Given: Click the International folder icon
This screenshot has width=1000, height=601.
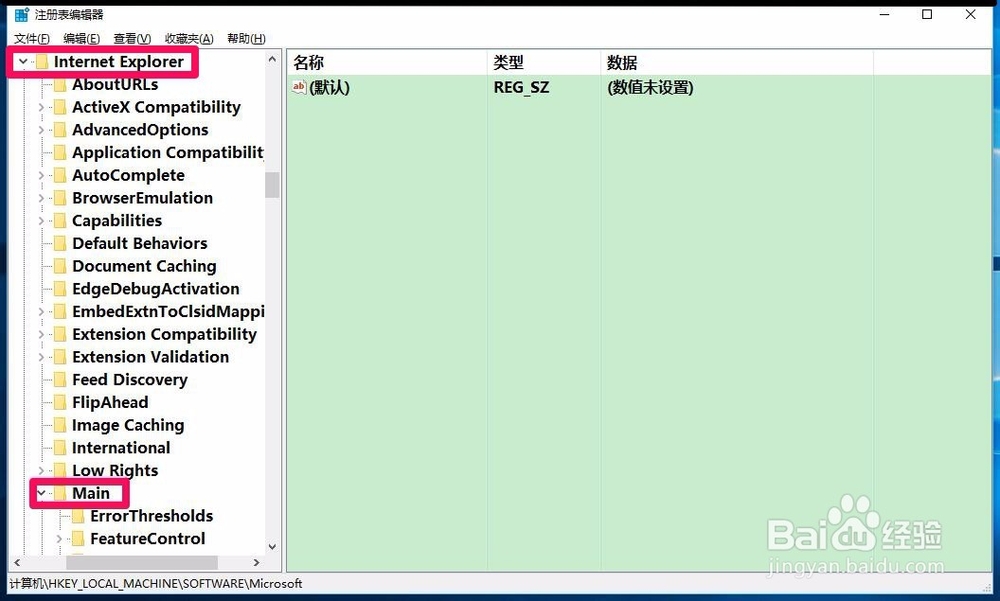Looking at the screenshot, I should 60,448.
